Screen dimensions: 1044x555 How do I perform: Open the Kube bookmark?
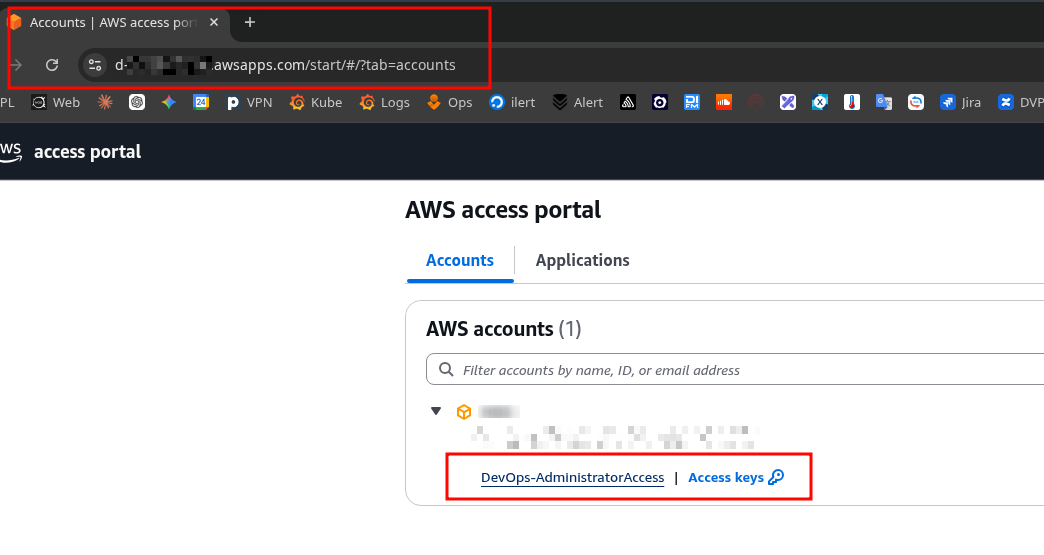click(x=316, y=102)
